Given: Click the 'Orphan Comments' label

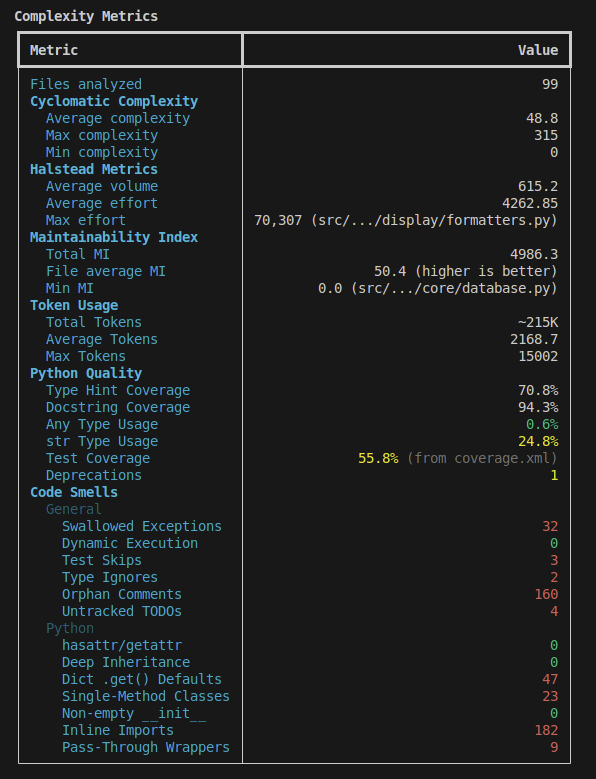Looking at the screenshot, I should [122, 594].
